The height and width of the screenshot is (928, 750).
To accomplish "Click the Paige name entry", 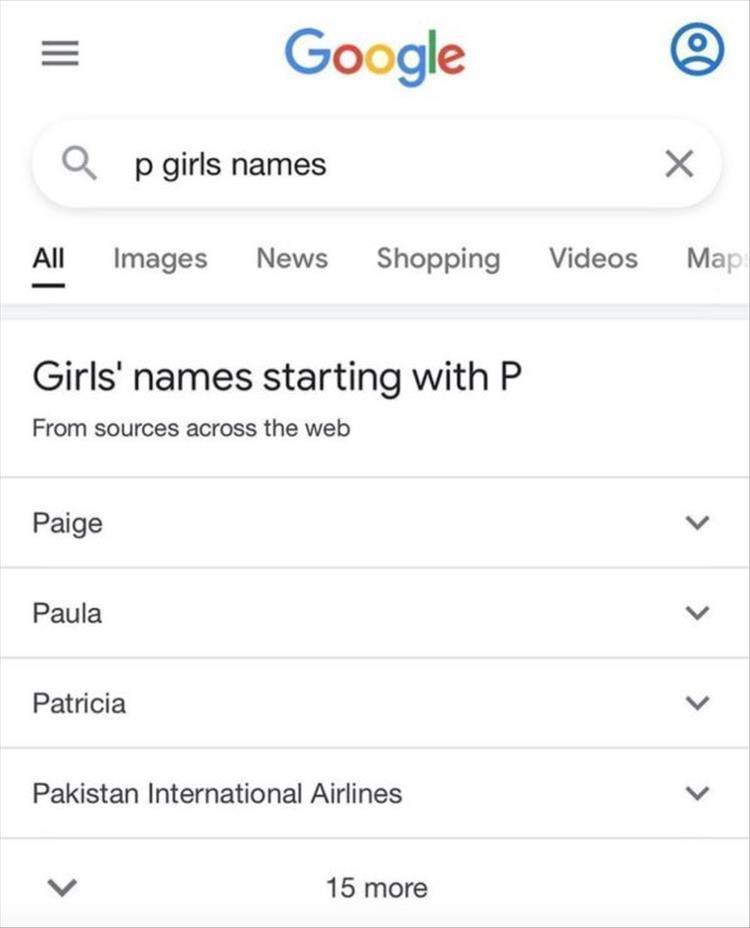I will click(x=68, y=523).
